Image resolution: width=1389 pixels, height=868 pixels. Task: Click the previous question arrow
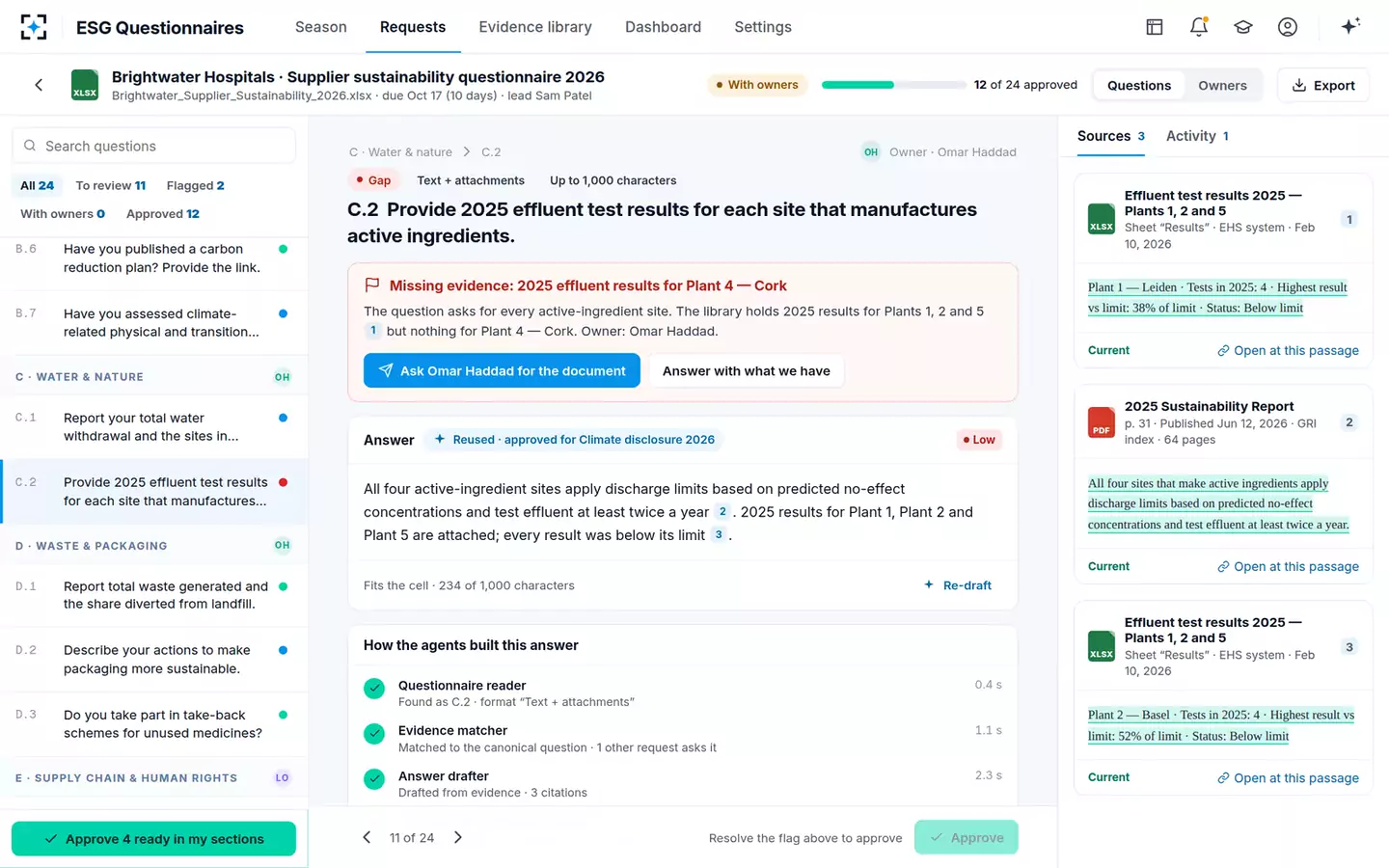coord(367,837)
